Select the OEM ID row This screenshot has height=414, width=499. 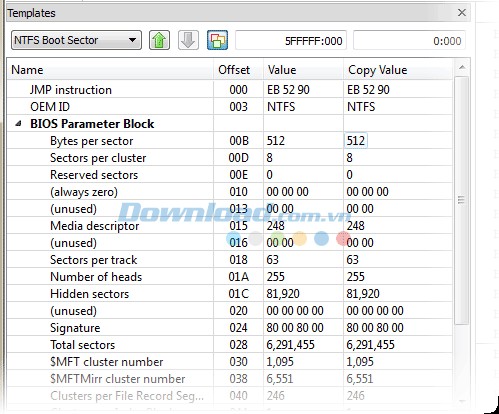click(x=230, y=107)
